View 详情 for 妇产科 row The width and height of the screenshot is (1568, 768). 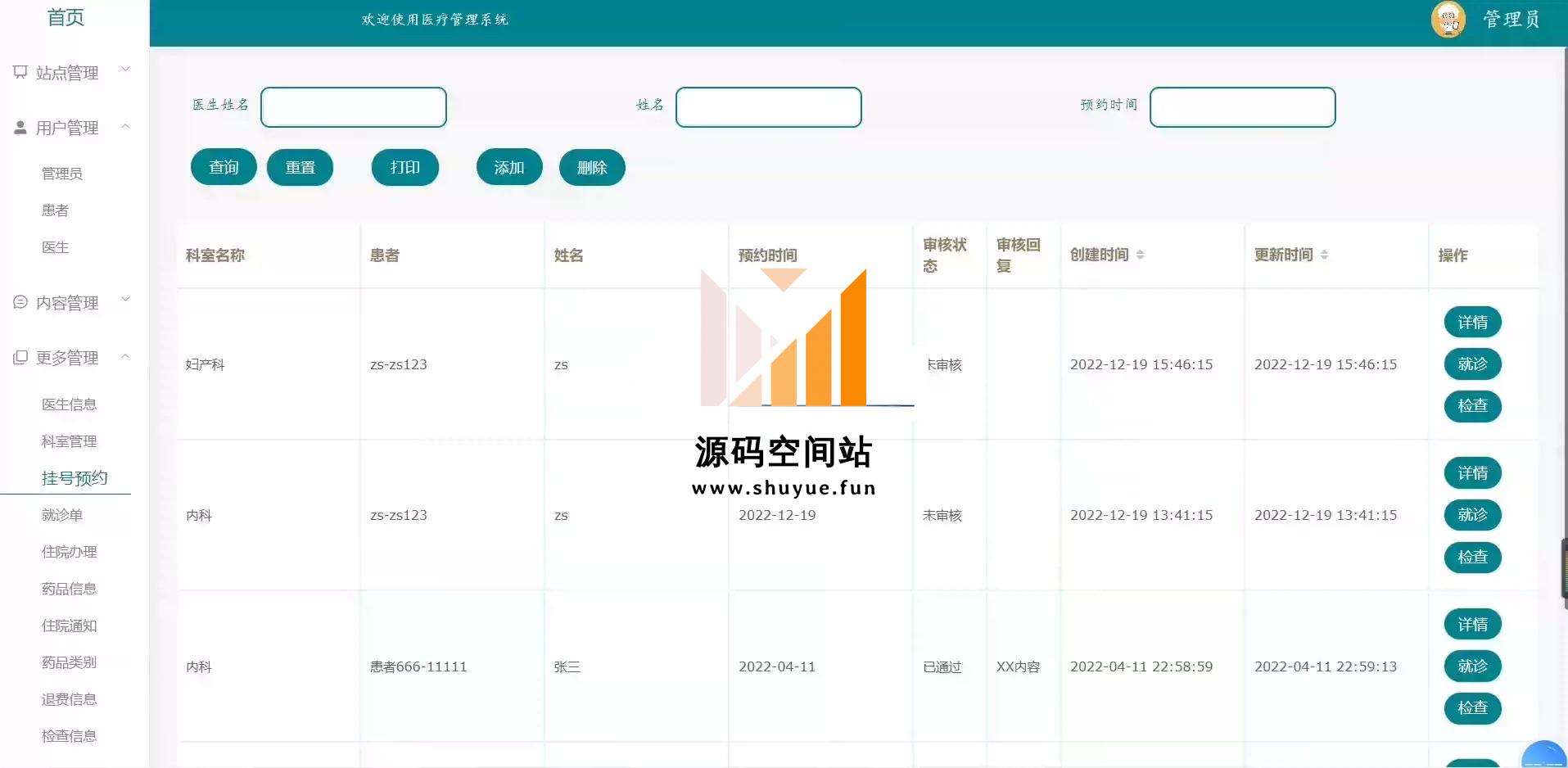point(1472,322)
